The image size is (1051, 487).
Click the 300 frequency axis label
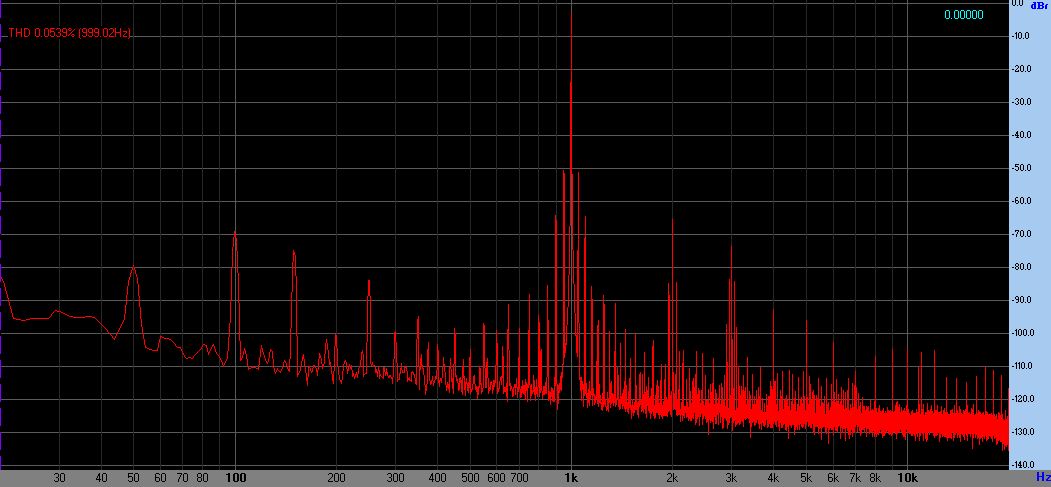pyautogui.click(x=395, y=478)
